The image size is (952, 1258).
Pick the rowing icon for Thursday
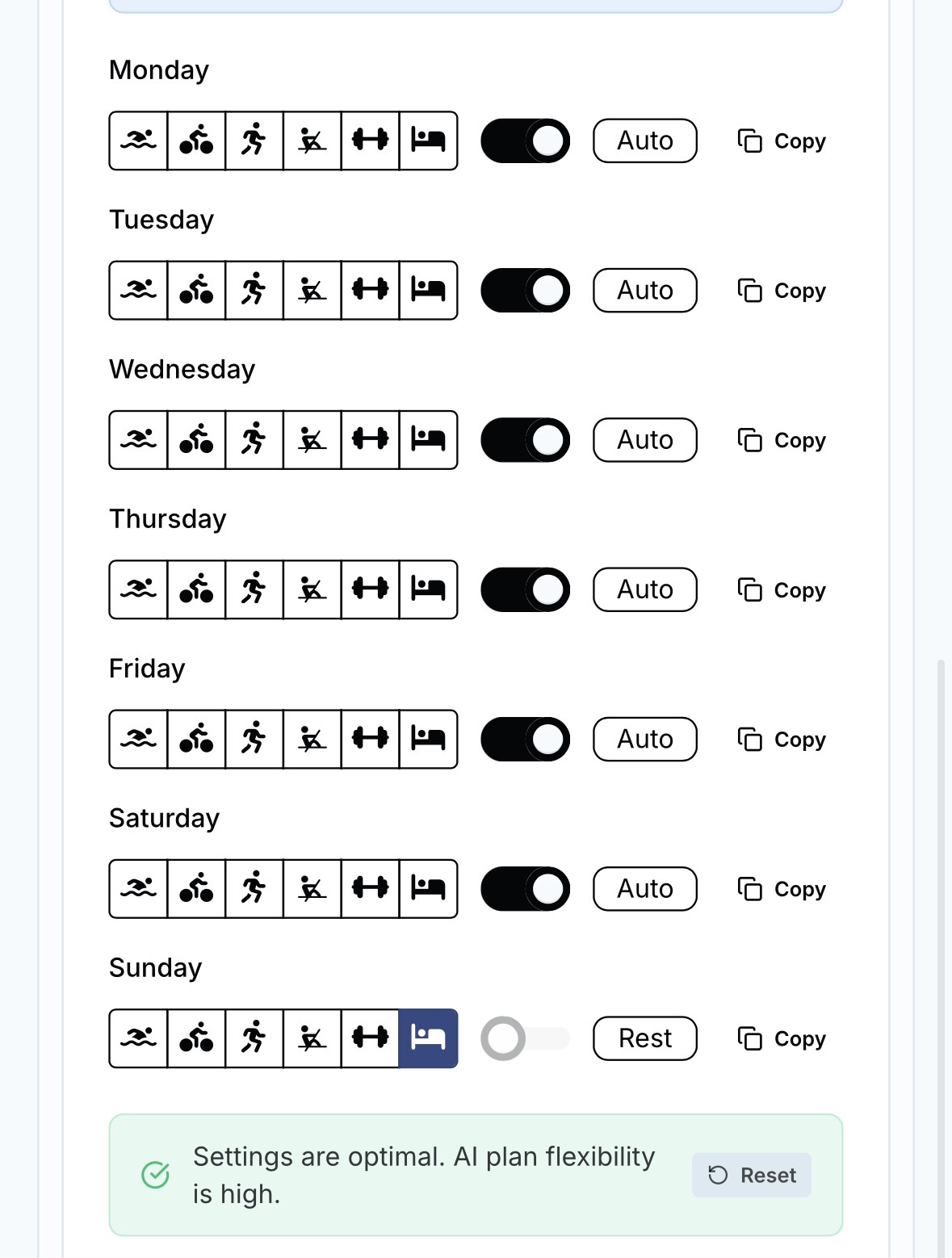[312, 589]
